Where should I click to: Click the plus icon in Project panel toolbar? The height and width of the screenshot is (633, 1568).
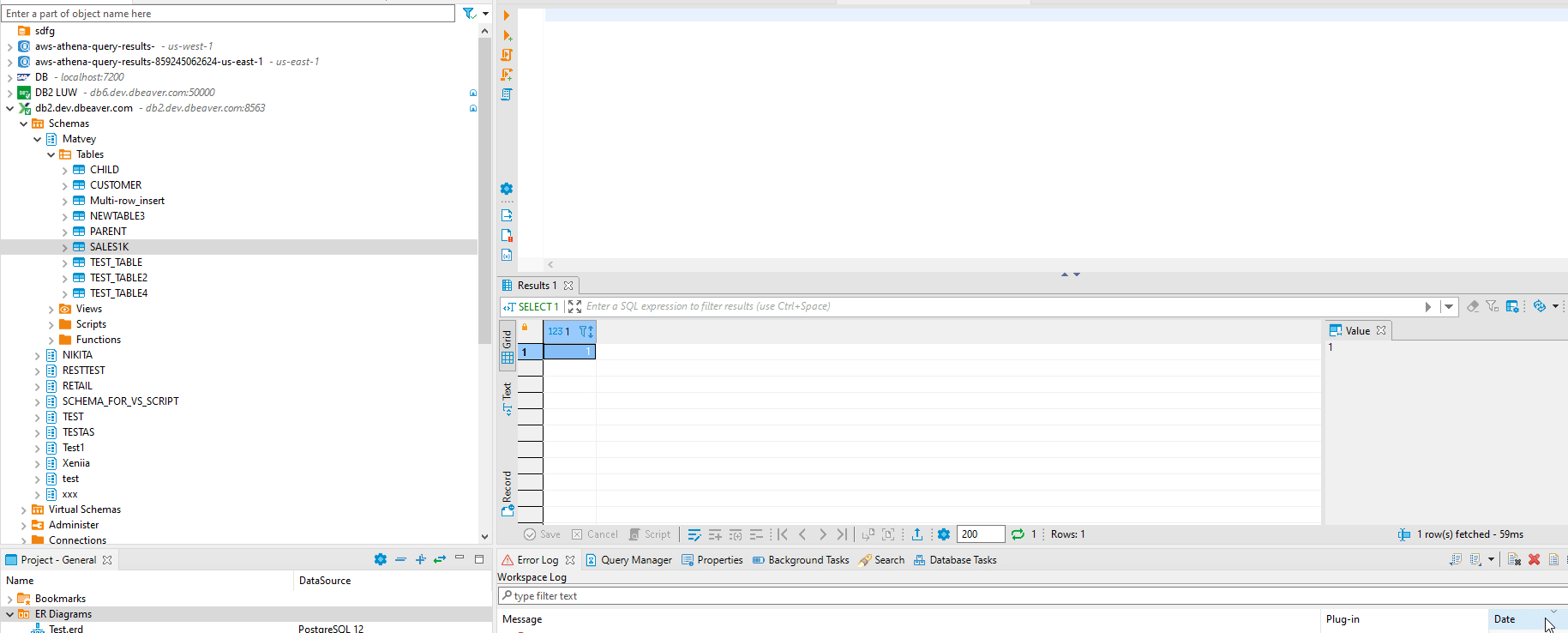click(x=421, y=559)
